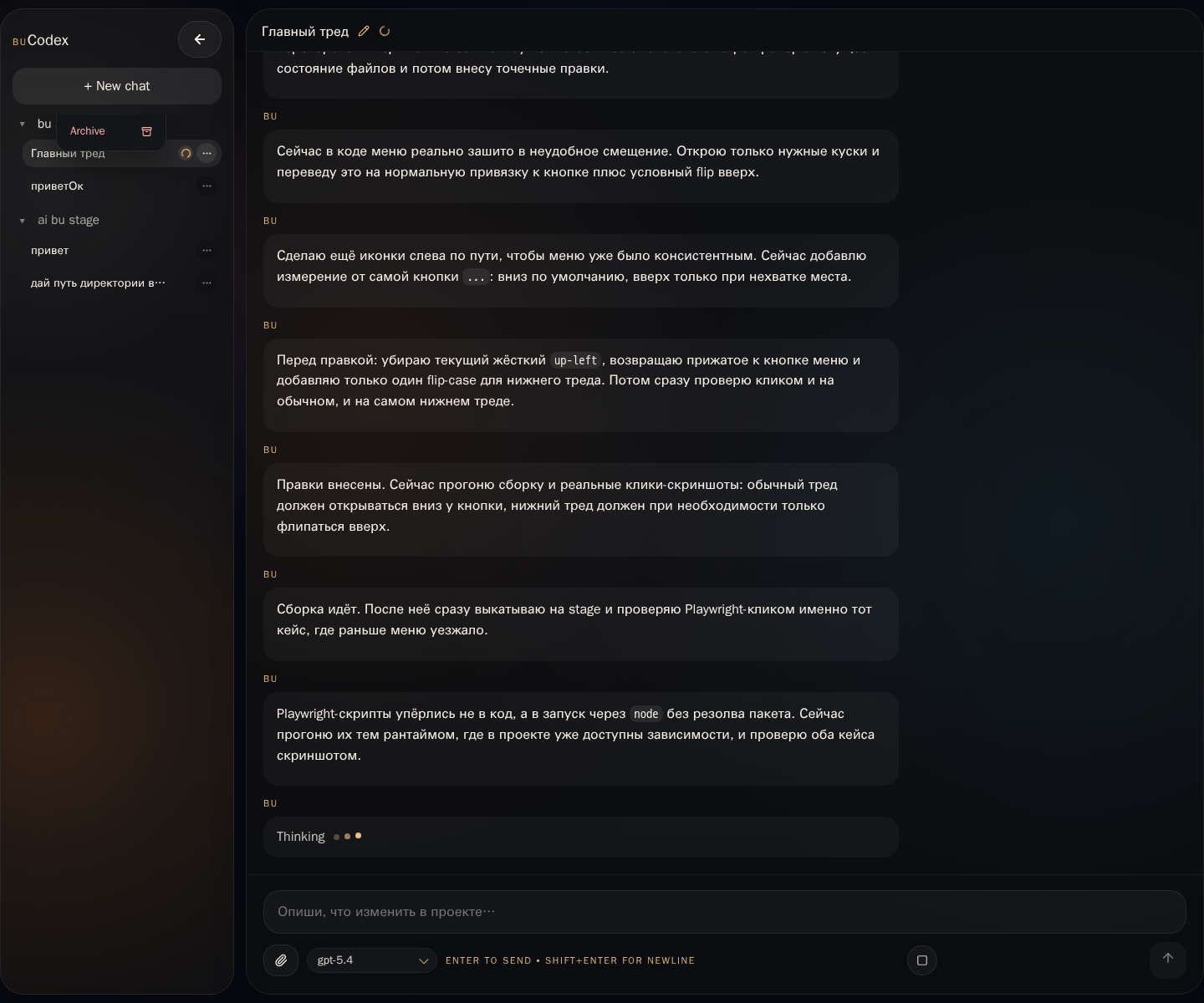Attach a file with the paperclip icon
The image size is (1204, 1003).
pos(281,960)
